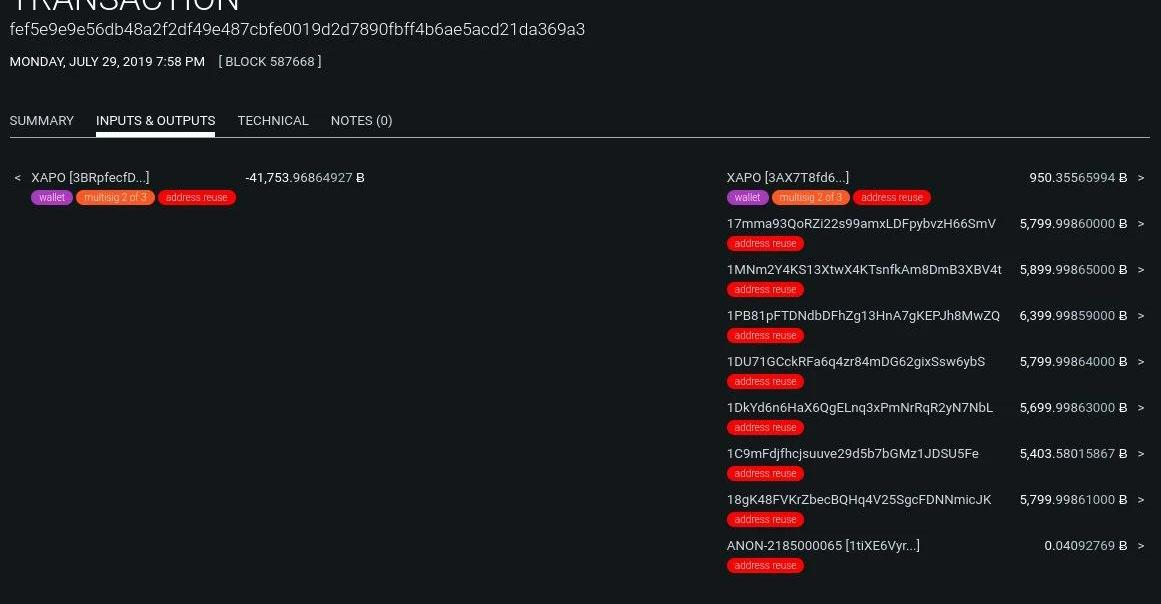Click right arrow next to 950.35565994 output
The height and width of the screenshot is (604, 1161).
pyautogui.click(x=1141, y=178)
